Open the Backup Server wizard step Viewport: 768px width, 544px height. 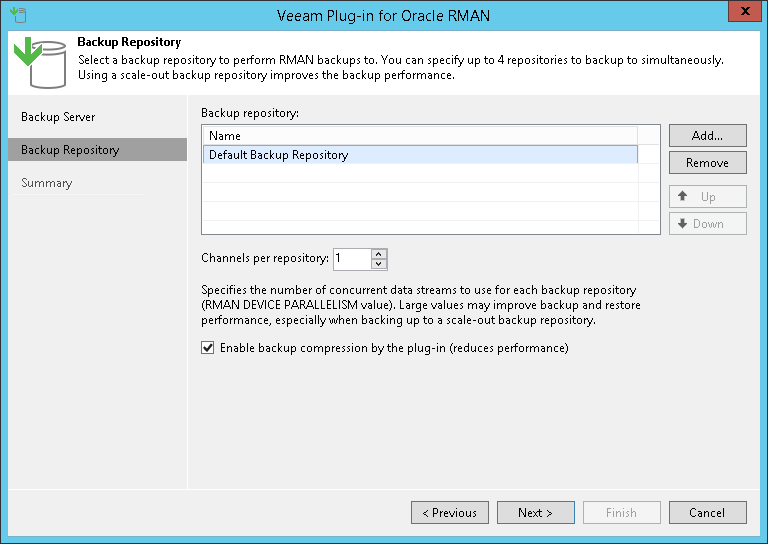[58, 117]
